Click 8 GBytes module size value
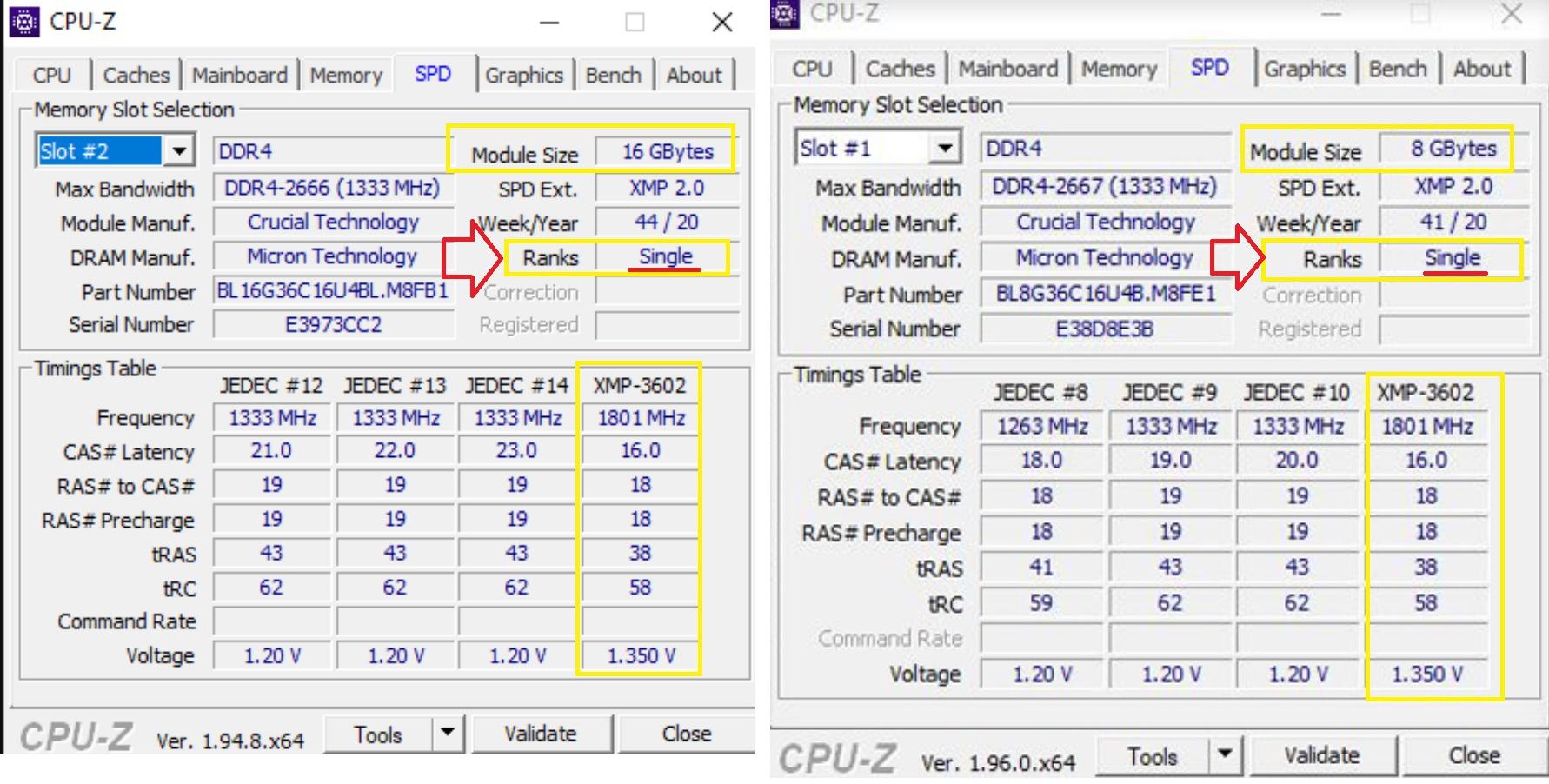 pos(1454,149)
